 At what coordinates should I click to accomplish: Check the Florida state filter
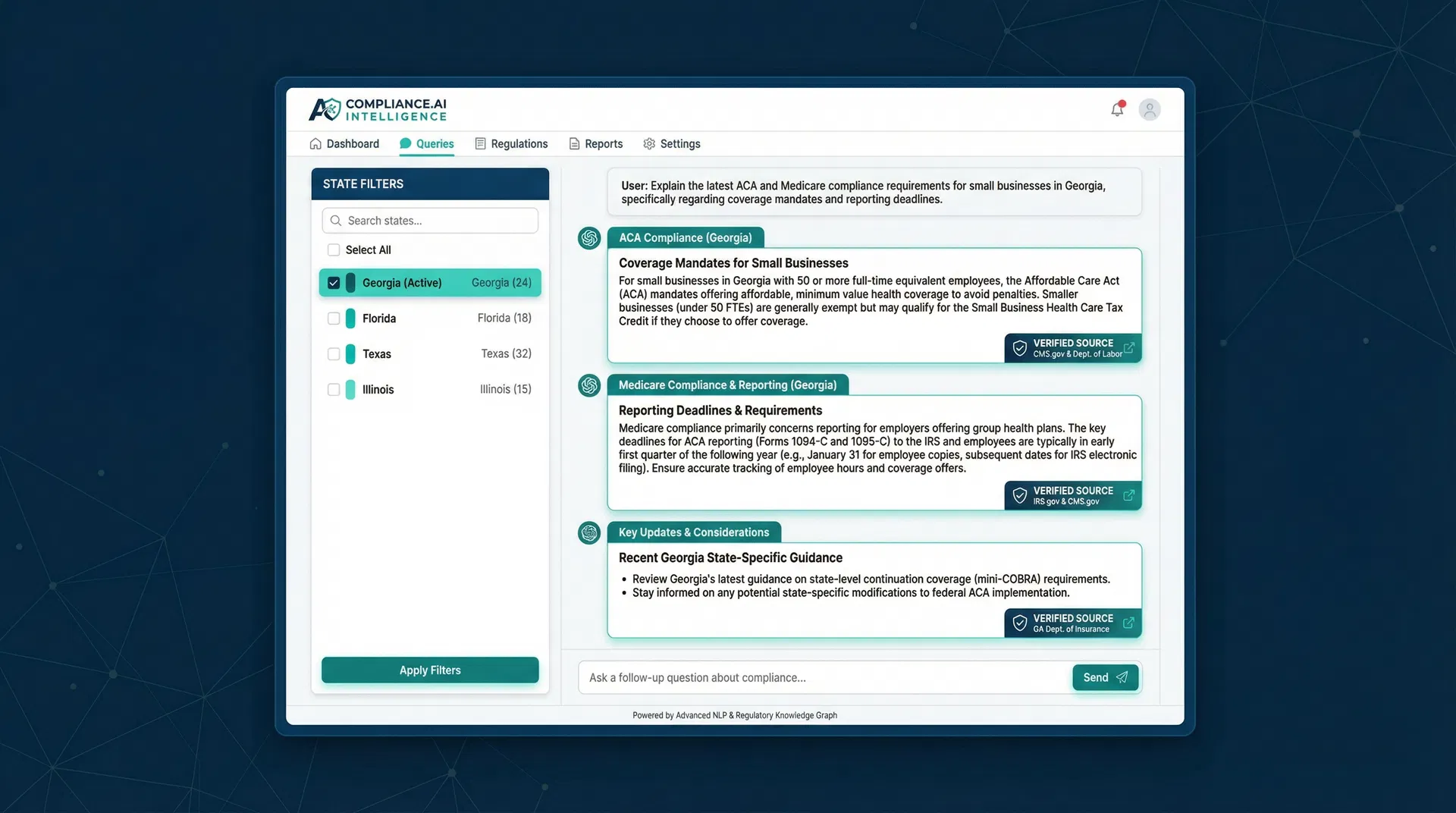[334, 318]
